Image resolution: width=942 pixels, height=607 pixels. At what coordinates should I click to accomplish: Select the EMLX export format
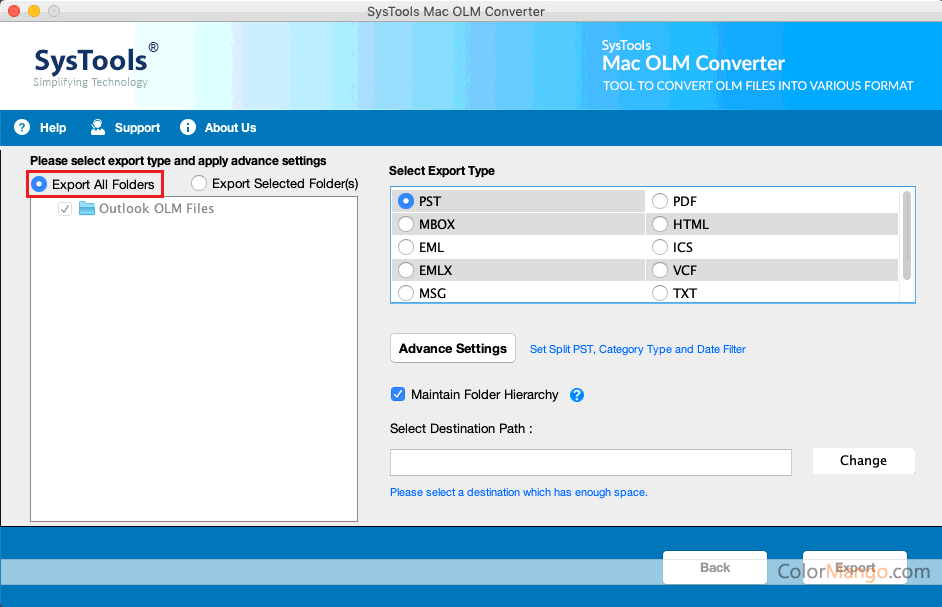[406, 270]
